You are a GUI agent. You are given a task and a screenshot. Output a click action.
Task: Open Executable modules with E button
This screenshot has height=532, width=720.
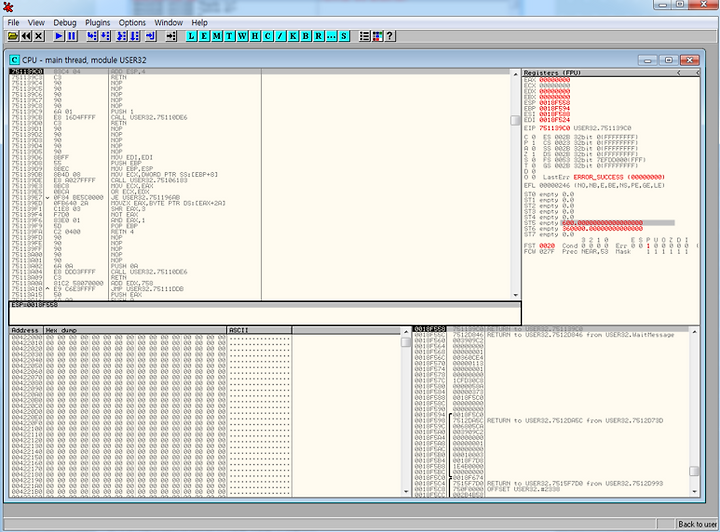click(204, 36)
